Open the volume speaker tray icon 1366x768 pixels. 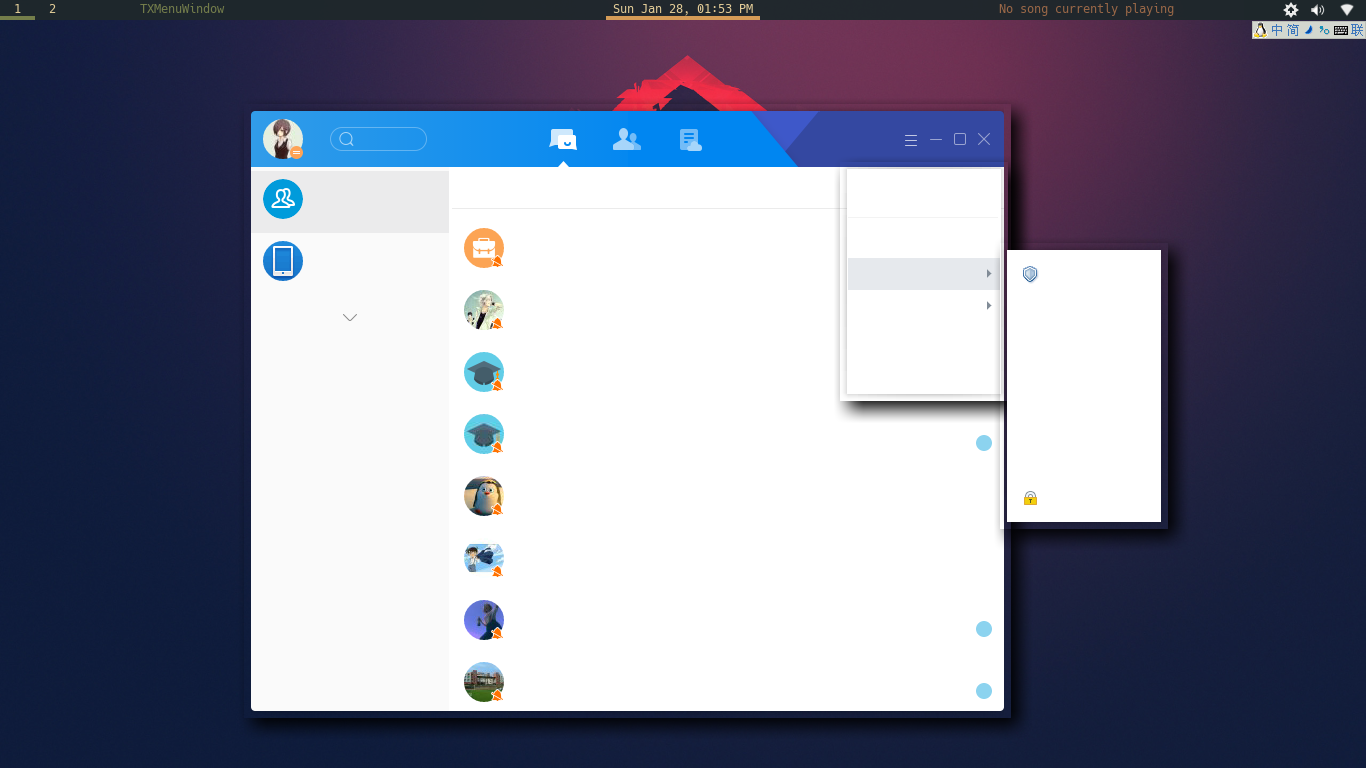tap(1318, 10)
